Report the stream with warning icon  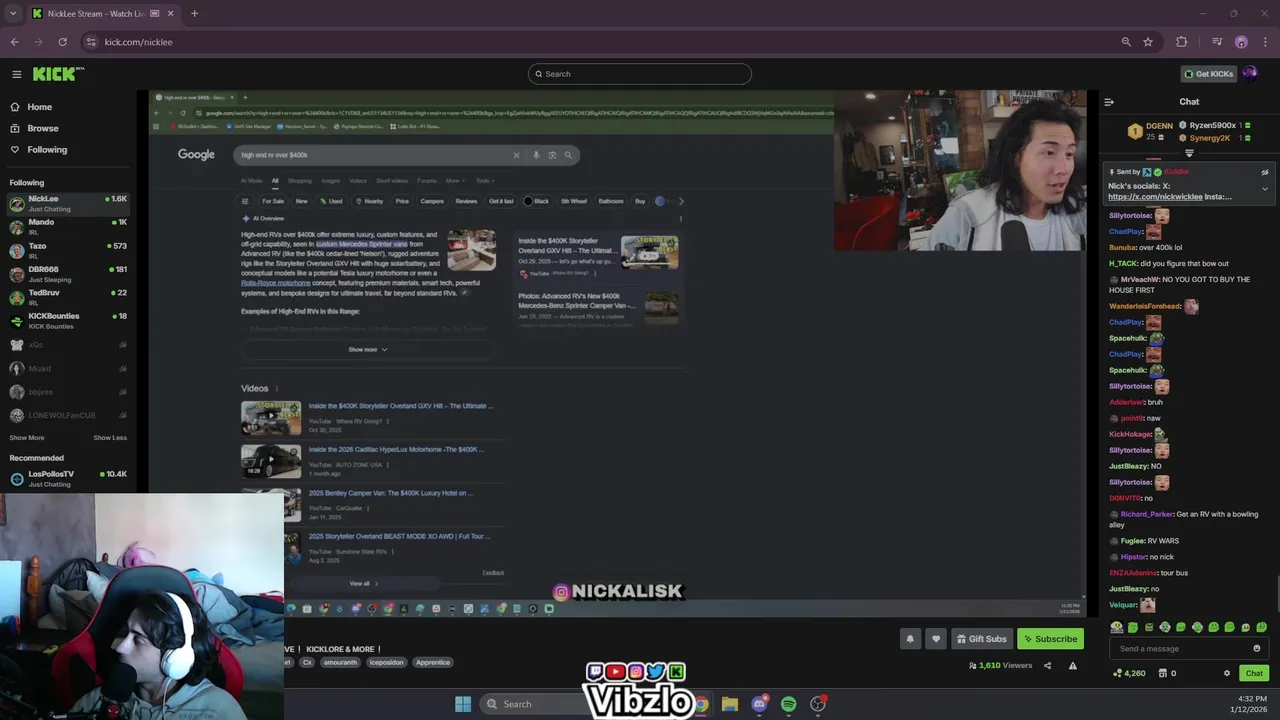(1073, 666)
